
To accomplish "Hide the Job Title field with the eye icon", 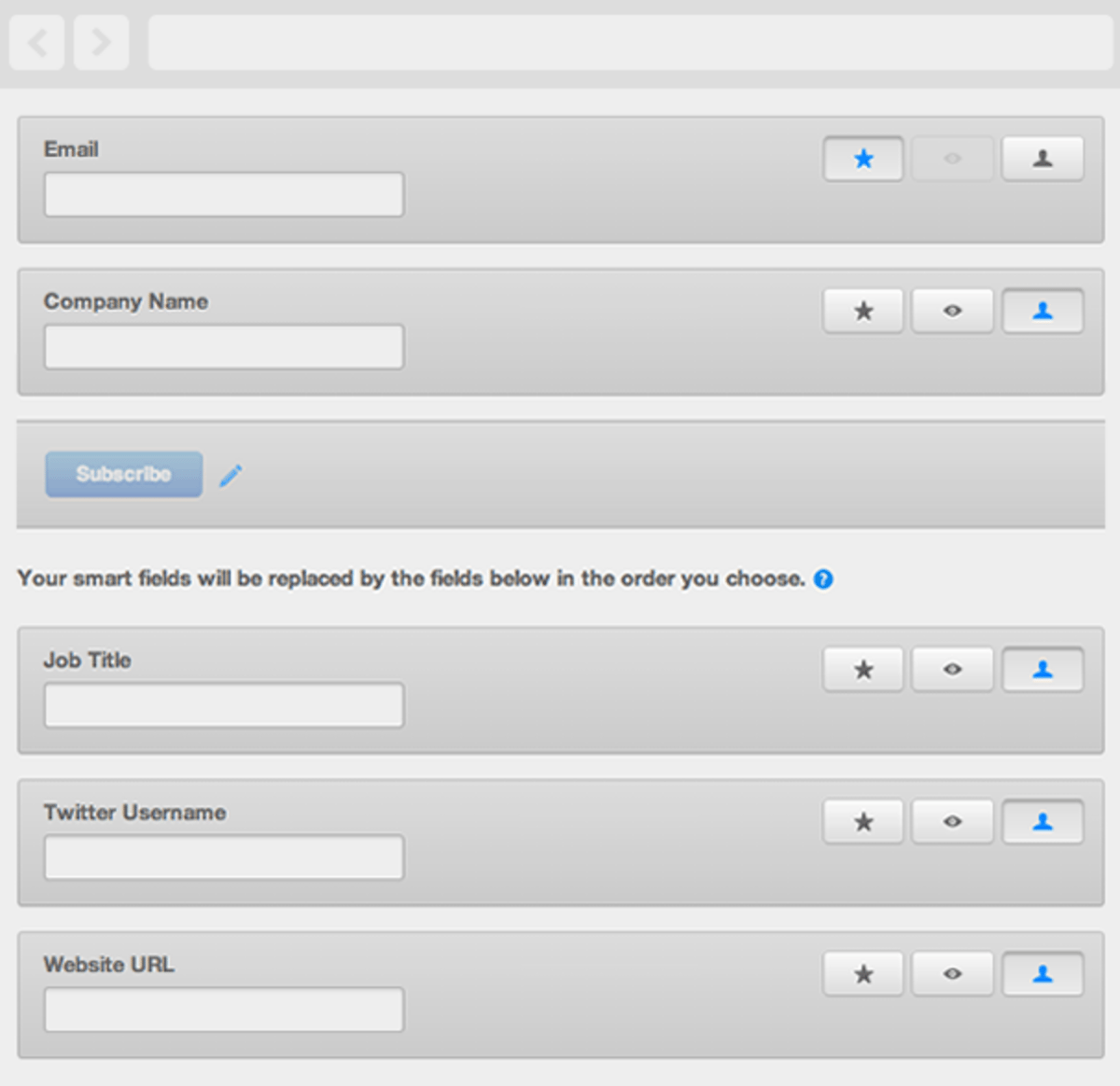I will coord(951,669).
